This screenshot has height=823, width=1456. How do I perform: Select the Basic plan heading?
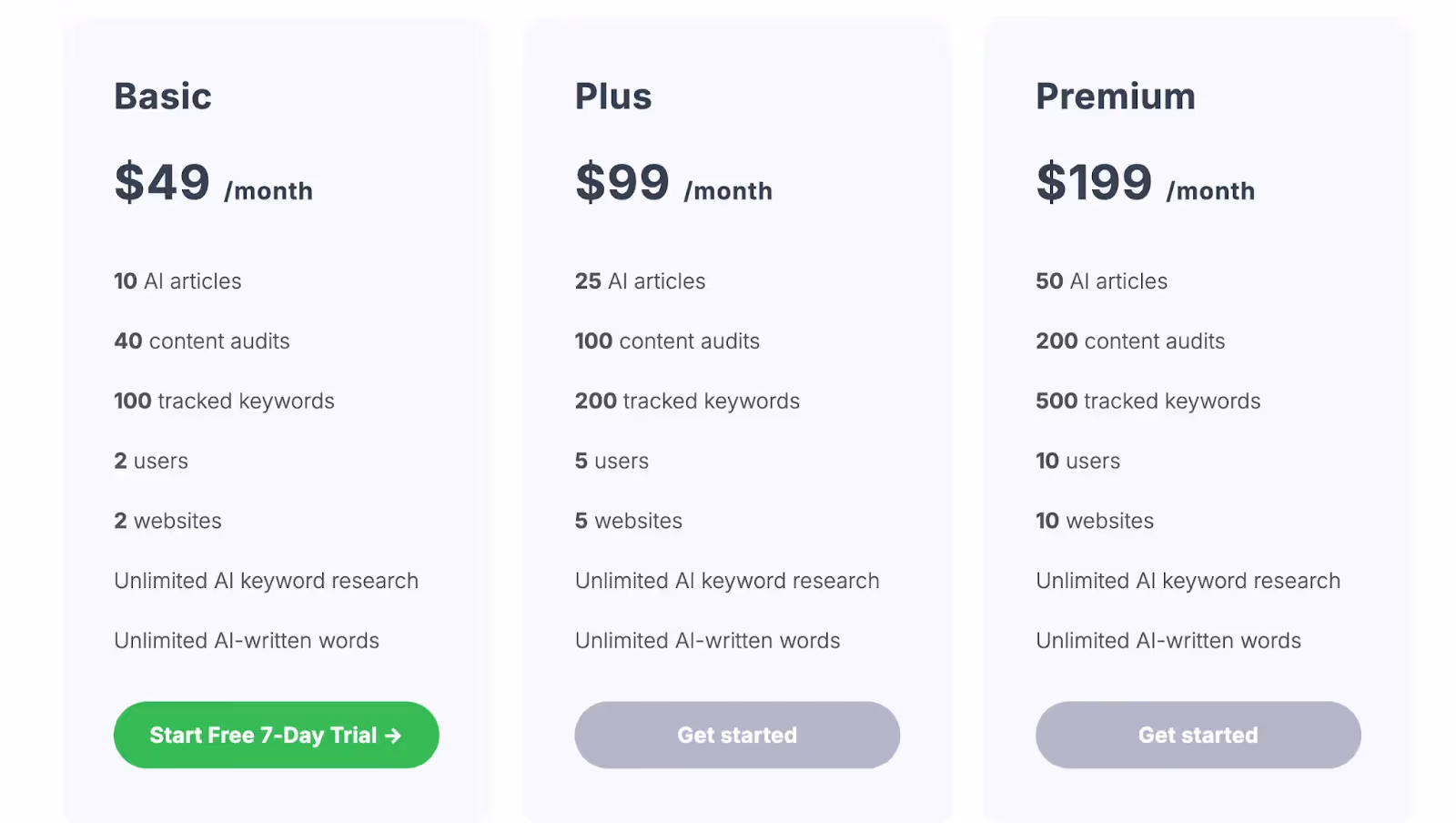(x=163, y=97)
